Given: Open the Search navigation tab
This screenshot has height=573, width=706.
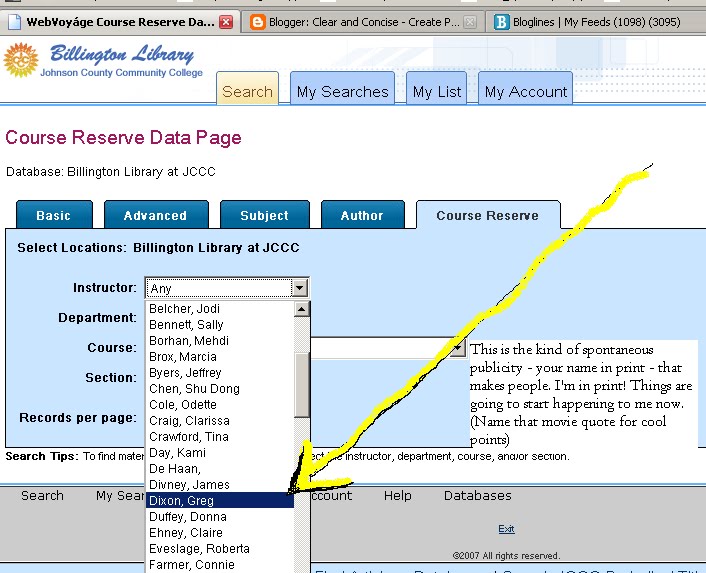Looking at the screenshot, I should (x=248, y=89).
